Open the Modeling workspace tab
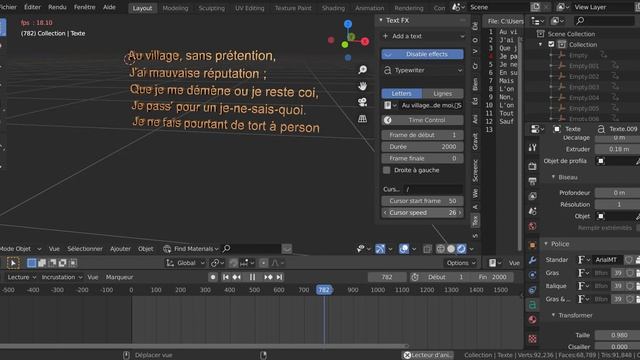The width and height of the screenshot is (640, 360). pos(175,8)
